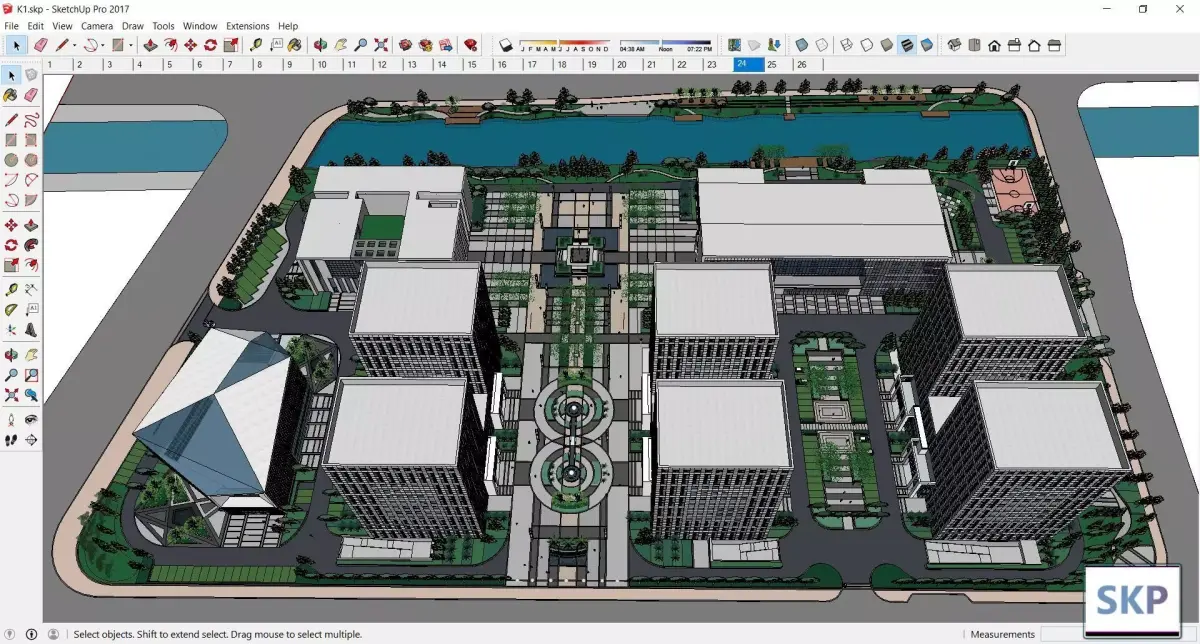This screenshot has height=644, width=1200.
Task: Open the Edit menu
Action: click(x=35, y=26)
